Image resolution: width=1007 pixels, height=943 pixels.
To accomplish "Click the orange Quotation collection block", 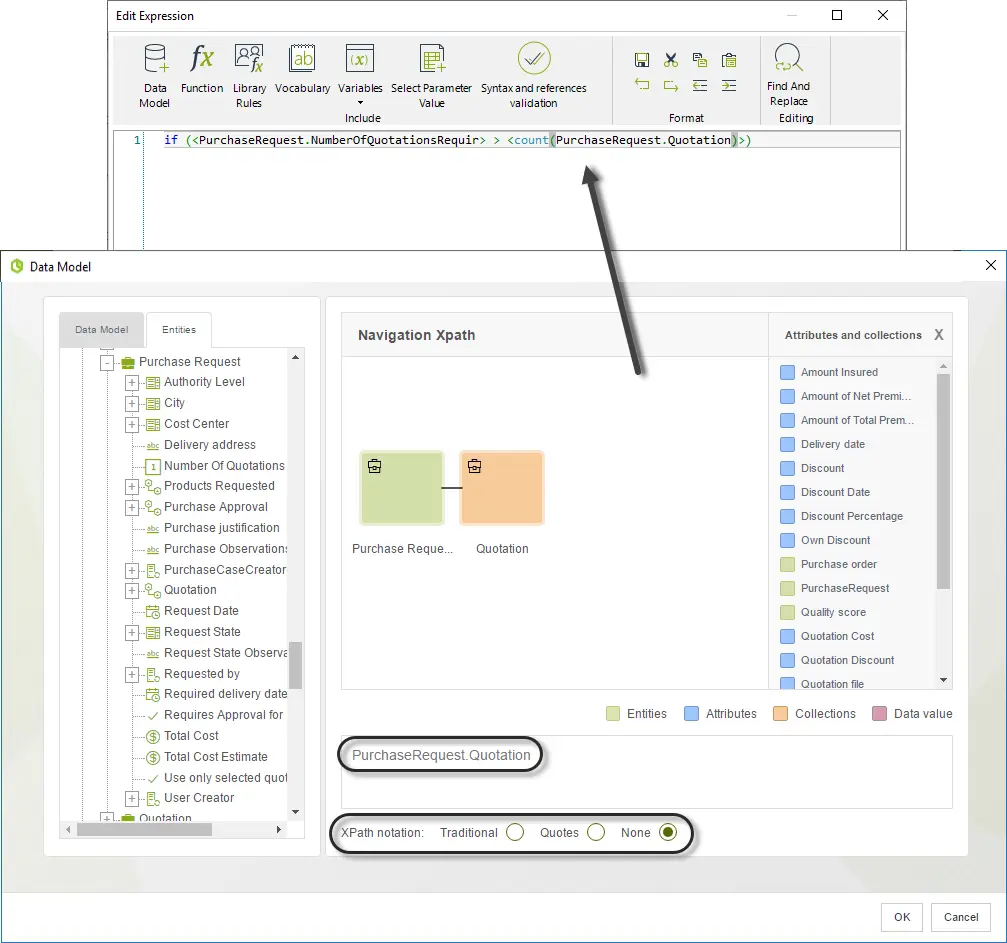I will (x=502, y=488).
